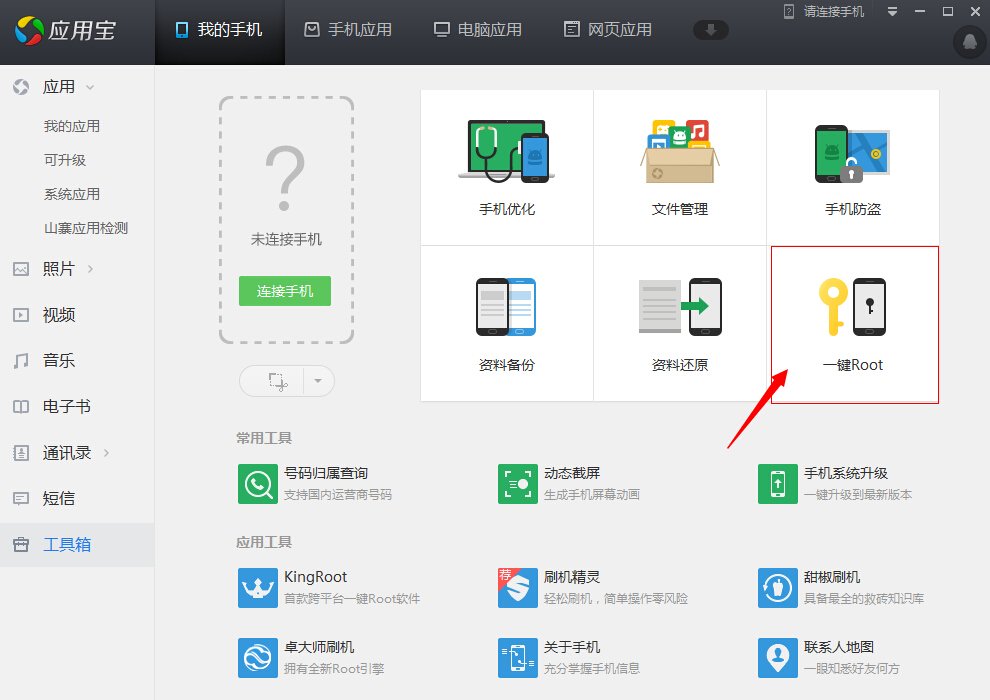This screenshot has height=700, width=990.
Task: Open the screenshot dropdown arrow below the phone
Action: tap(316, 381)
